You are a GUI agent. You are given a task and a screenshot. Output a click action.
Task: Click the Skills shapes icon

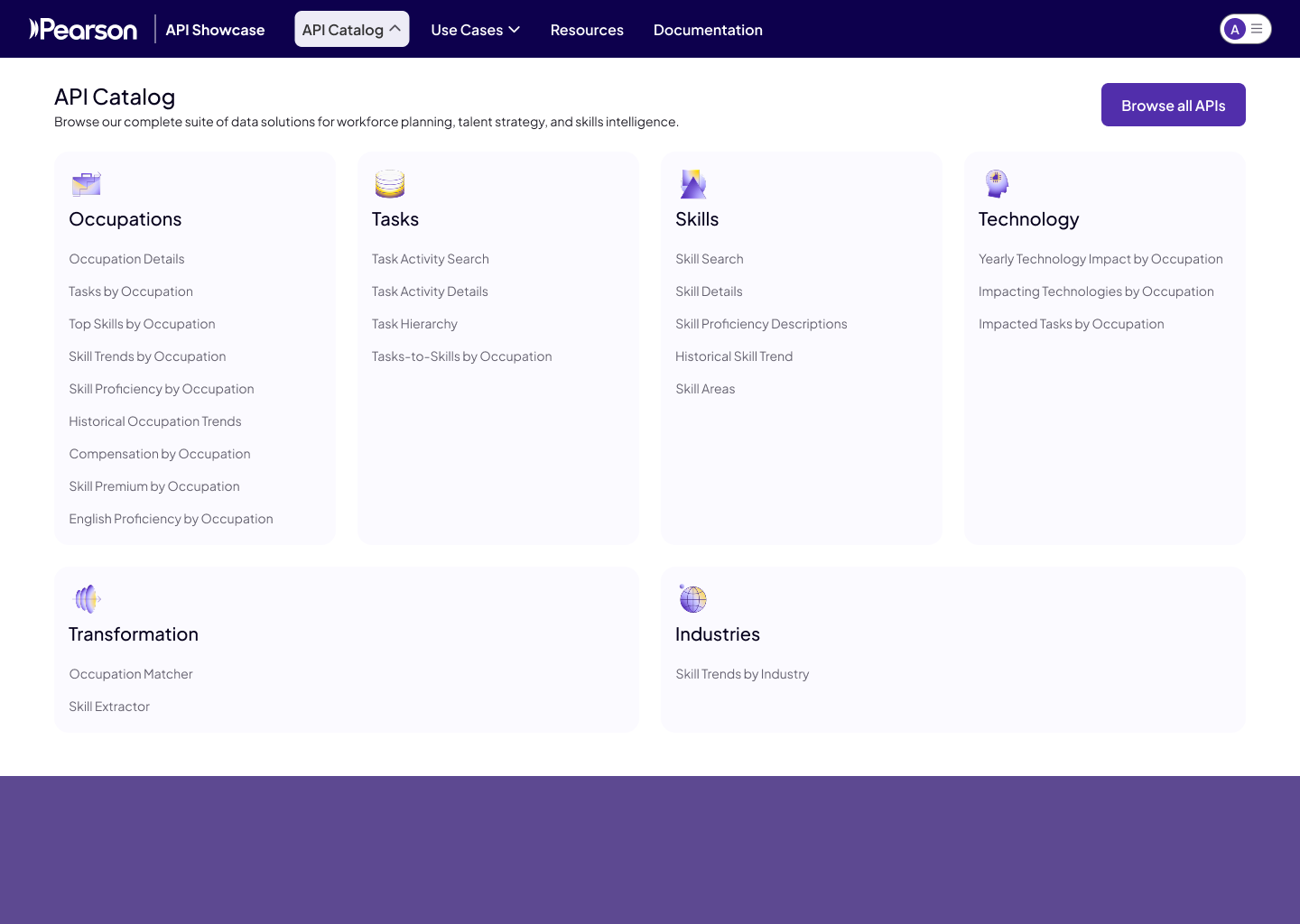(x=693, y=184)
